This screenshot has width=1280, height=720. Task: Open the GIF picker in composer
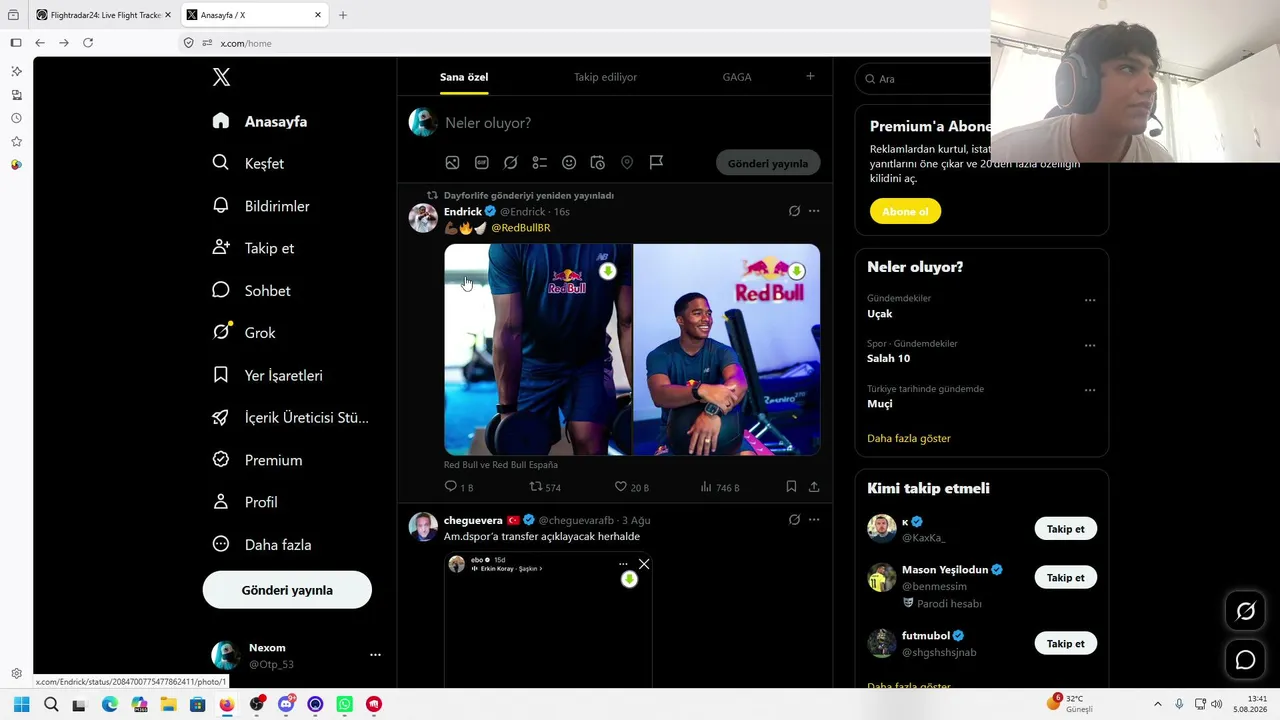[482, 163]
